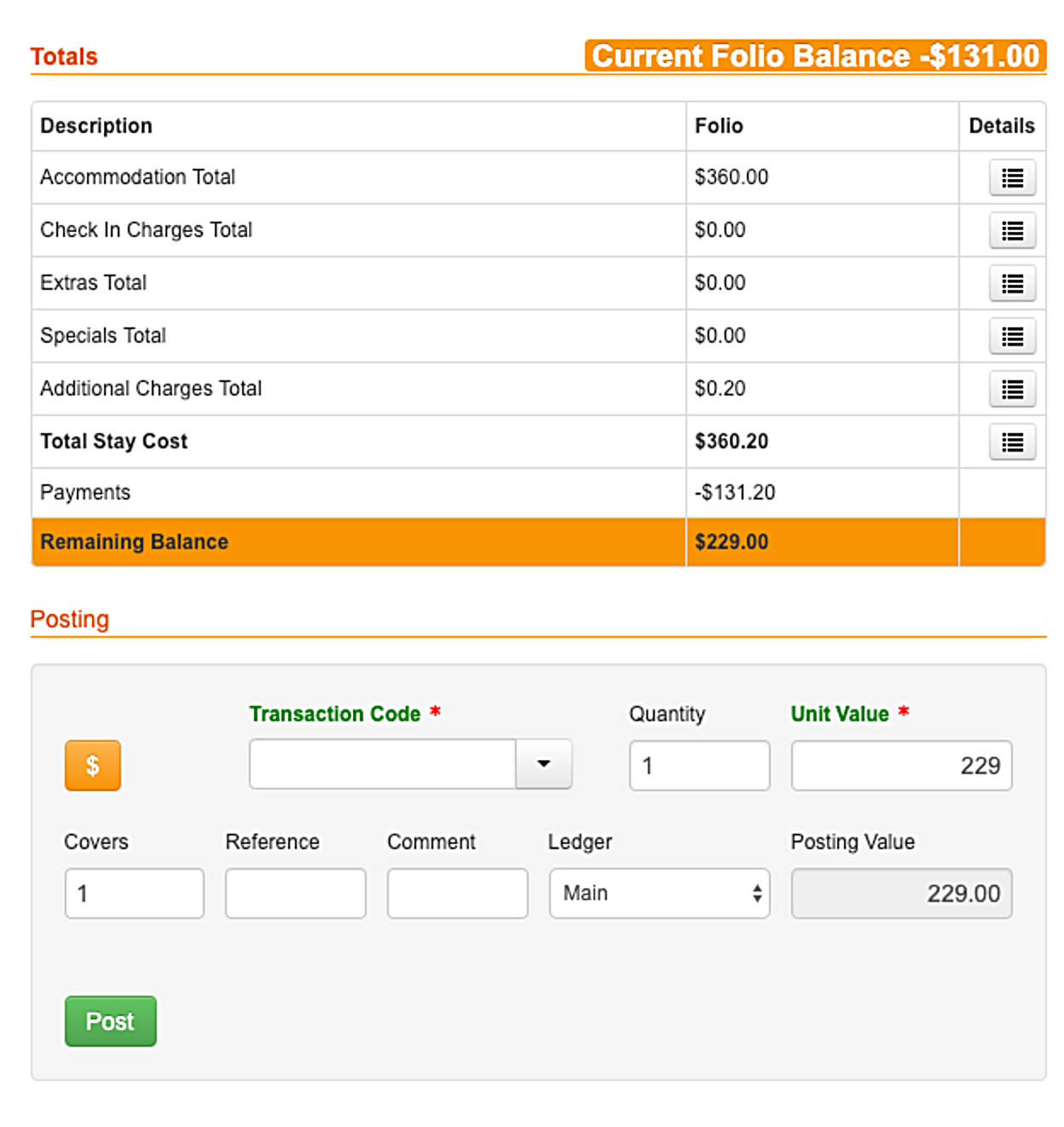Open Additional Charges Total details icon
The image size is (1064, 1127).
1012,389
